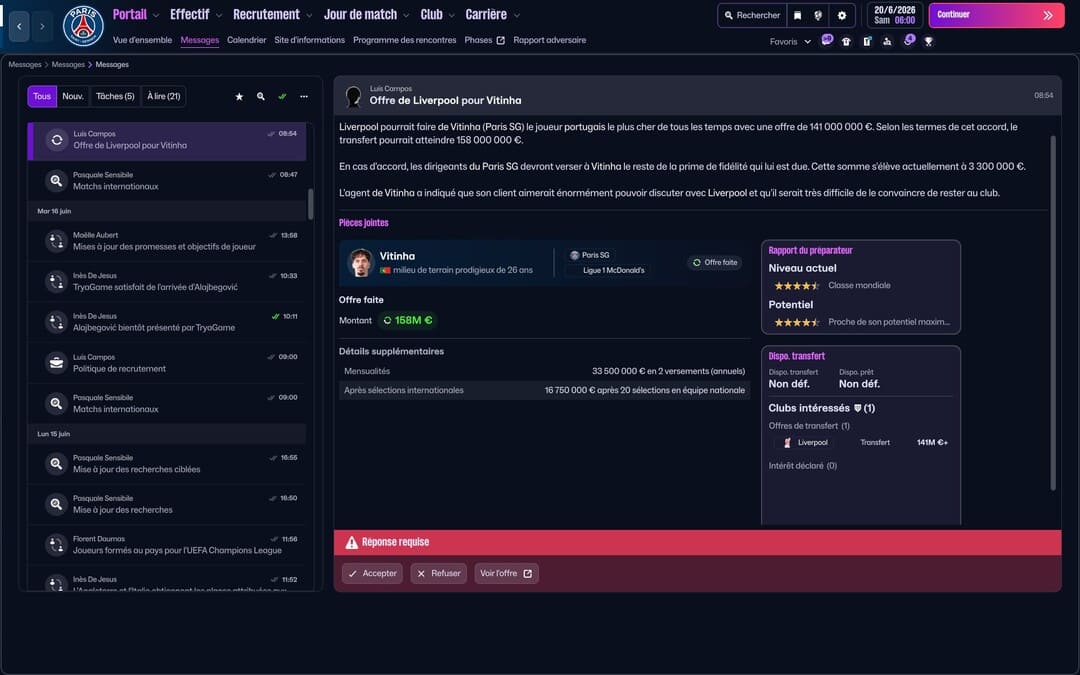Click the Continuer button
This screenshot has height=675, width=1080.
pos(995,15)
